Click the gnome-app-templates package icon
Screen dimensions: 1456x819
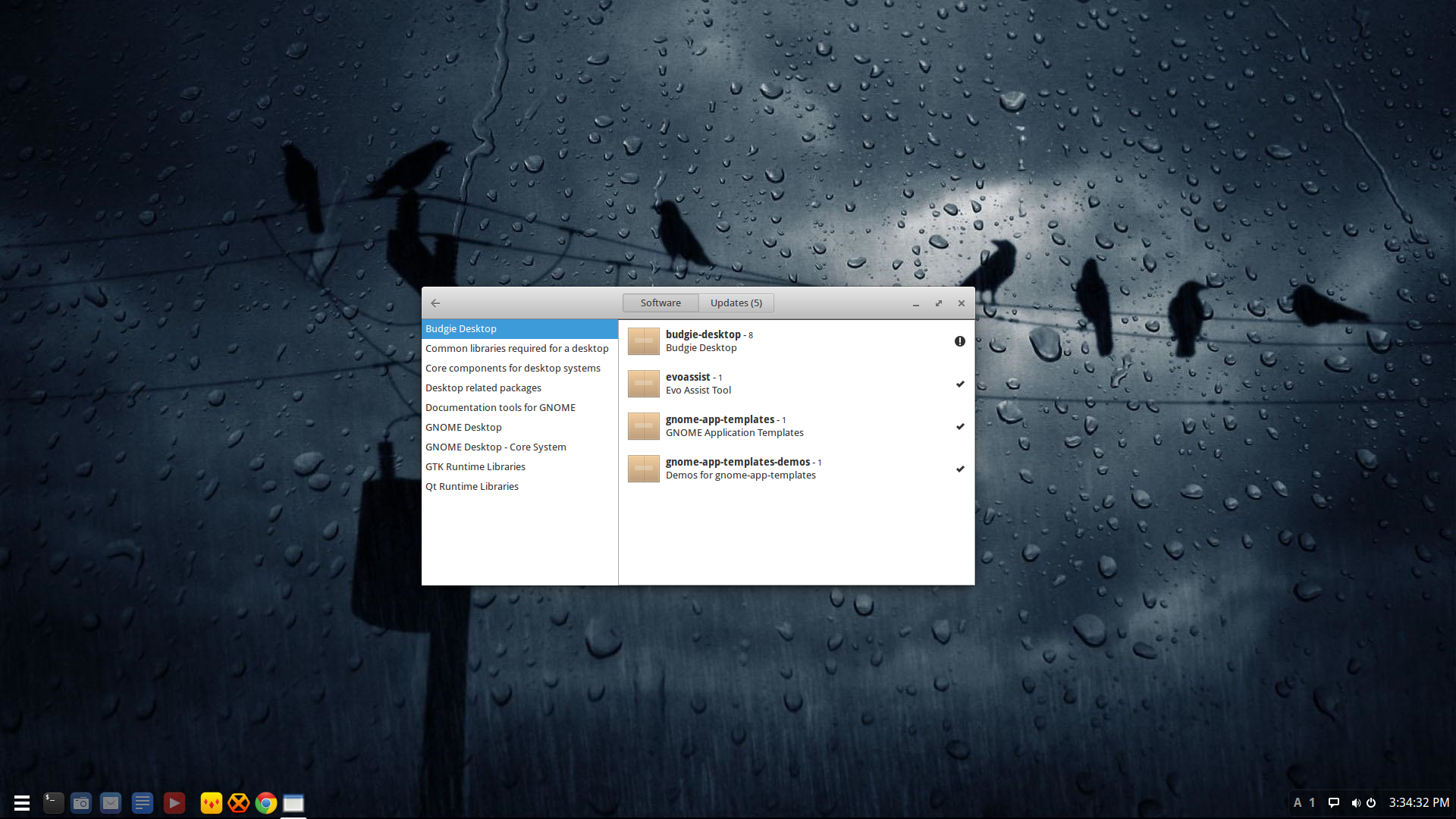(x=643, y=426)
